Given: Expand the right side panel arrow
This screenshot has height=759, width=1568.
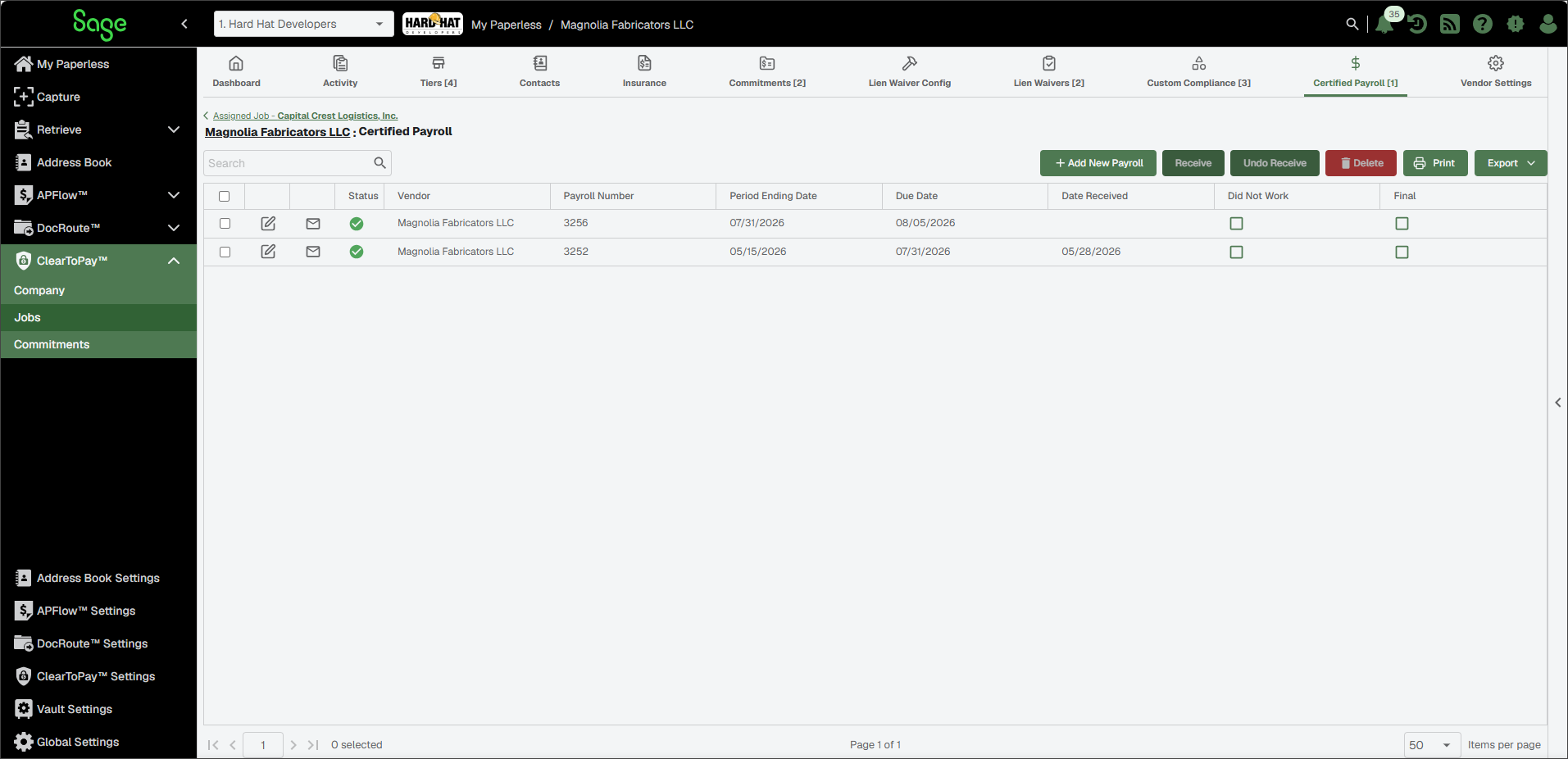Looking at the screenshot, I should (x=1558, y=402).
